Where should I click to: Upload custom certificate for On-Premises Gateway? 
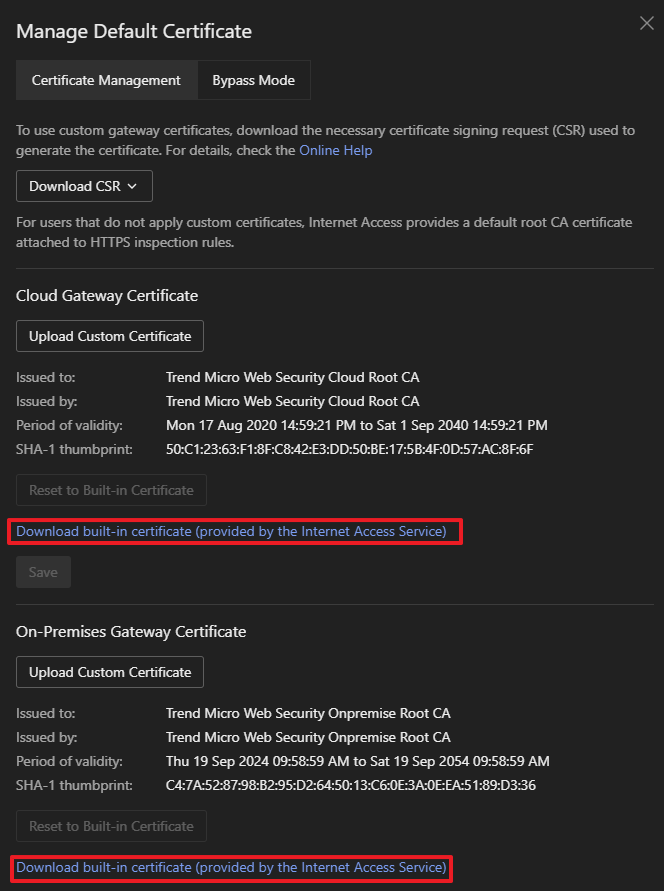[x=110, y=672]
